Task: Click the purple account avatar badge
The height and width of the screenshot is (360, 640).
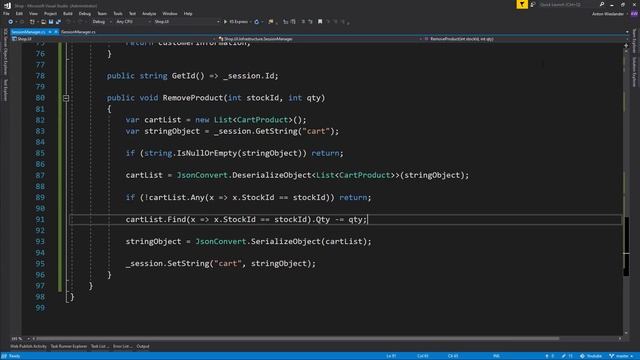Action: pyautogui.click(x=634, y=14)
